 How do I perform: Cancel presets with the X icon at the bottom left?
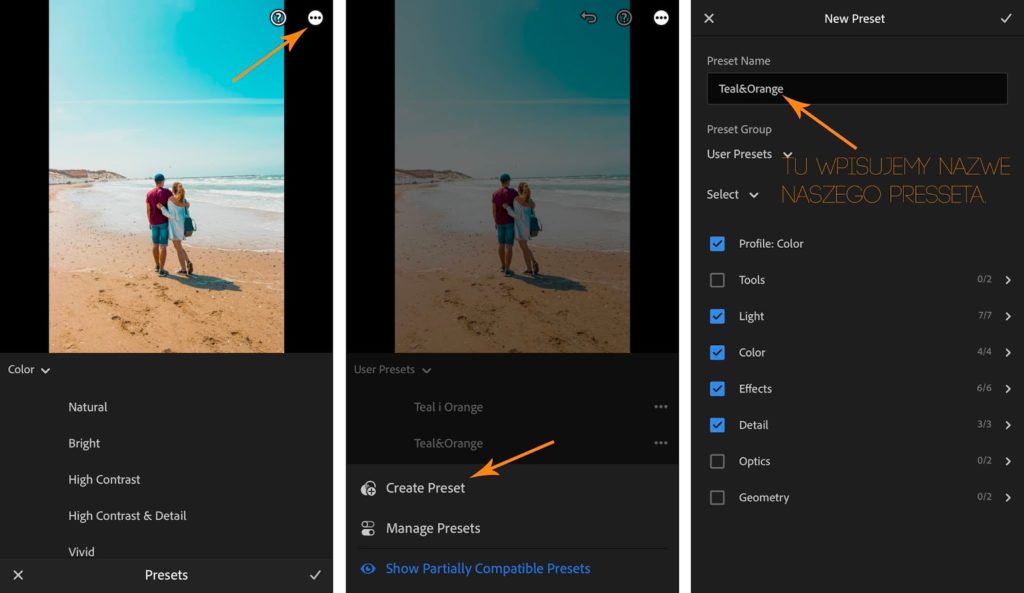tap(18, 575)
